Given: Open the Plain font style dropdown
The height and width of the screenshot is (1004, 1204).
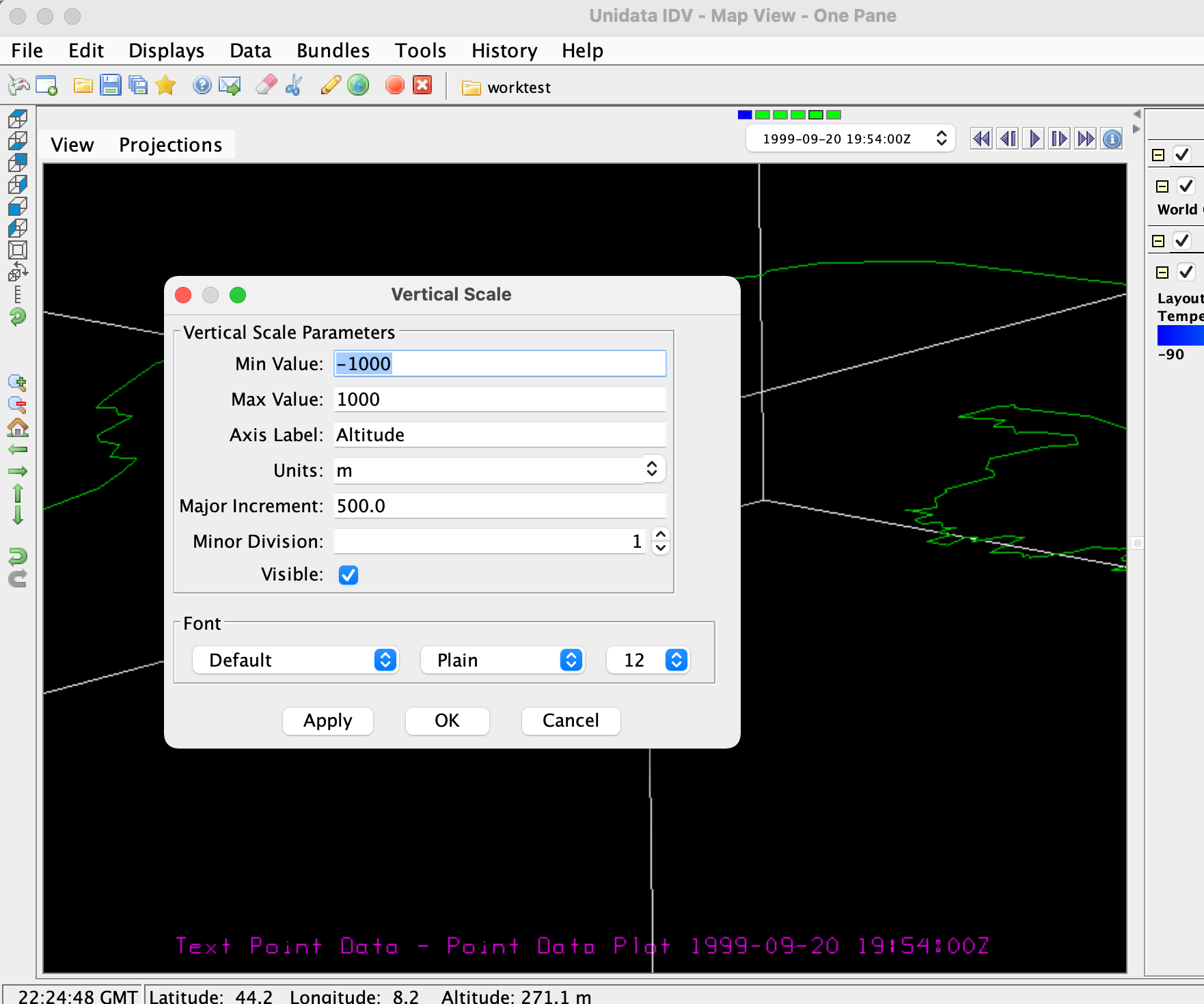Looking at the screenshot, I should [502, 660].
